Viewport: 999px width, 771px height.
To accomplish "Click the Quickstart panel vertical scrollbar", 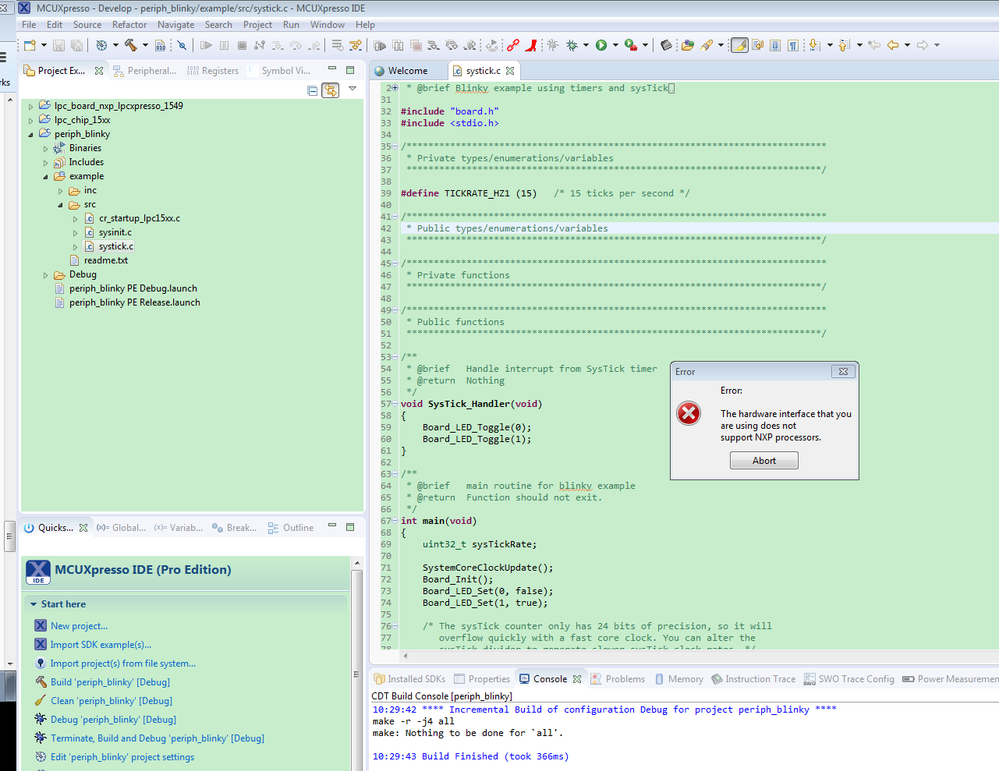I will [357, 663].
